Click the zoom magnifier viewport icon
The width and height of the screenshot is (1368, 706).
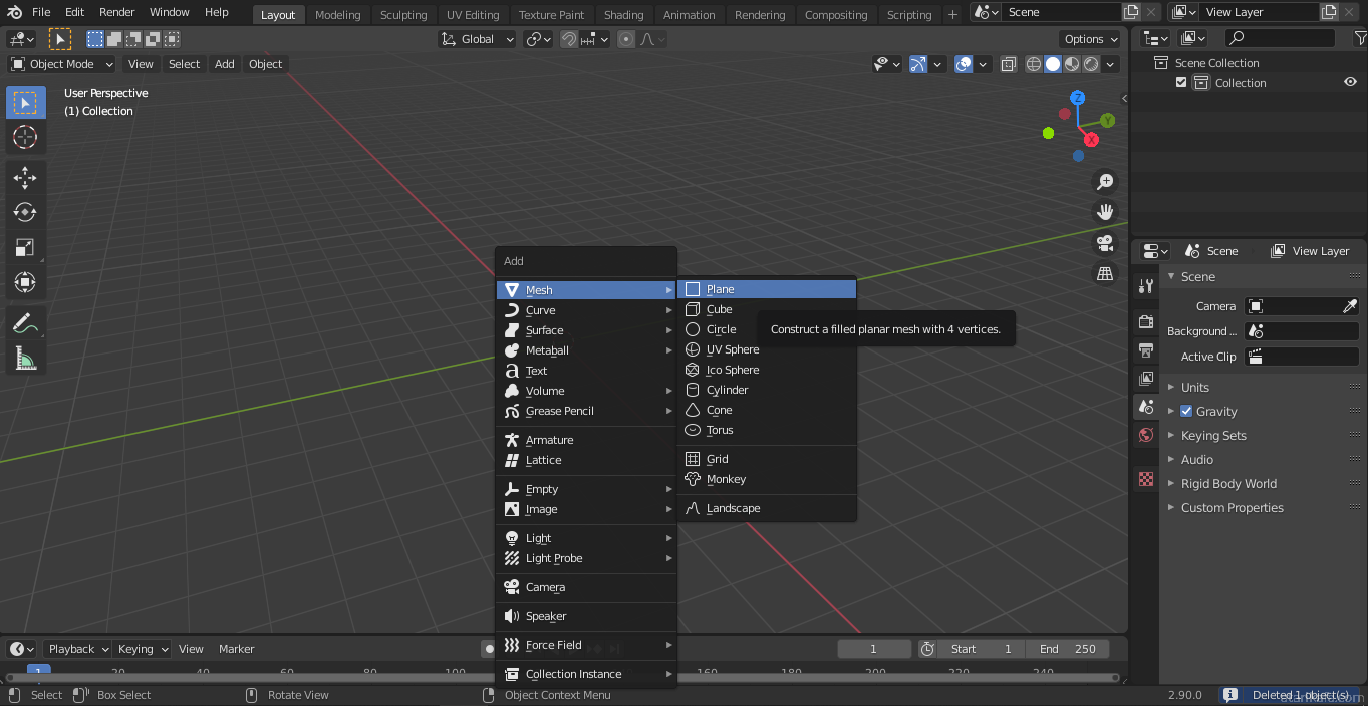point(1105,182)
